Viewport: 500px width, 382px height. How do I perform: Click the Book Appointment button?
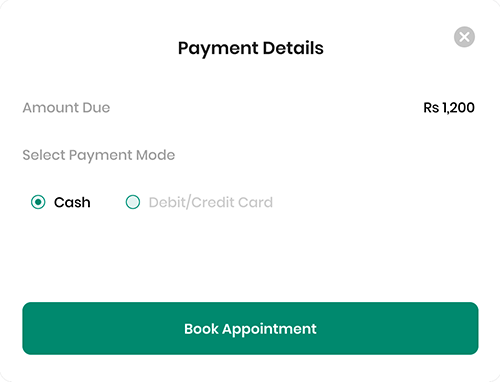(x=250, y=328)
